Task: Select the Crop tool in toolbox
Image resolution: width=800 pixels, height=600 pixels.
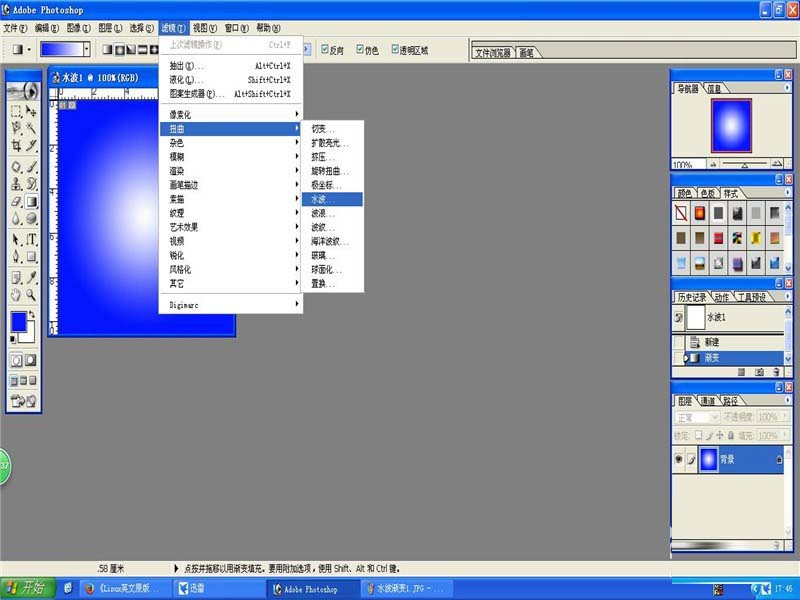Action: [16, 146]
